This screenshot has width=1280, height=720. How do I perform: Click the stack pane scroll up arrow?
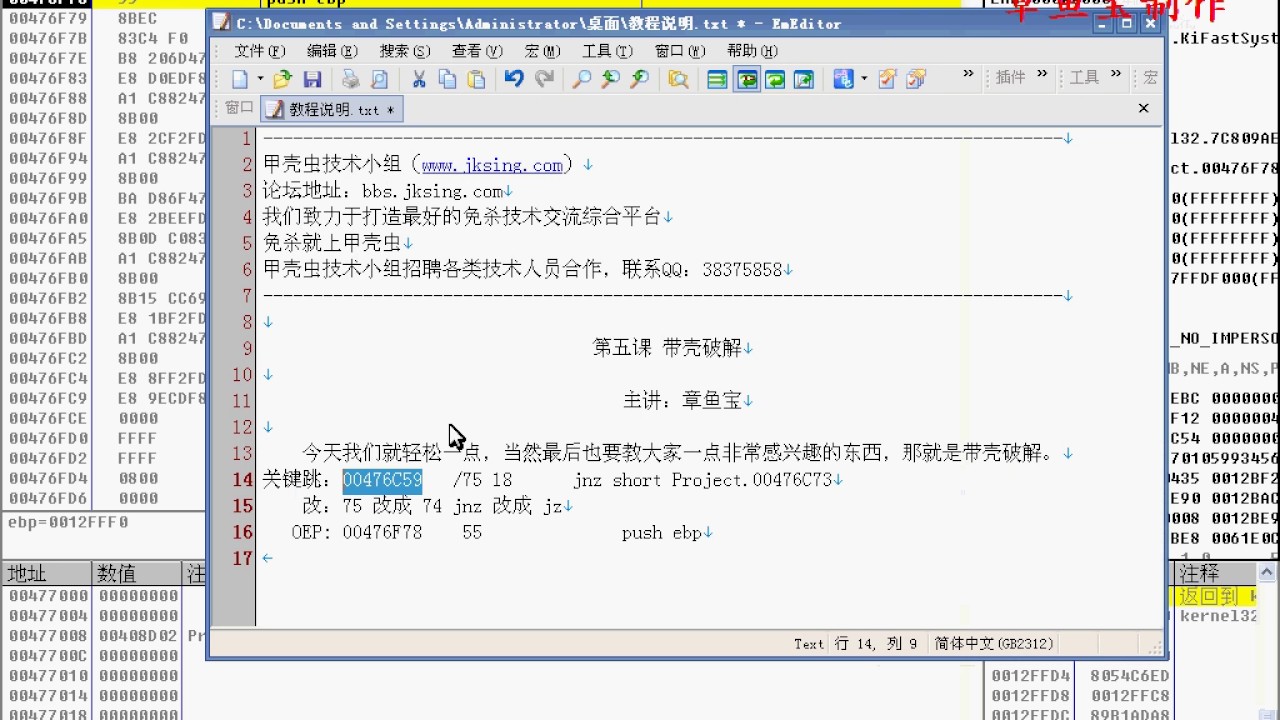coord(1266,572)
